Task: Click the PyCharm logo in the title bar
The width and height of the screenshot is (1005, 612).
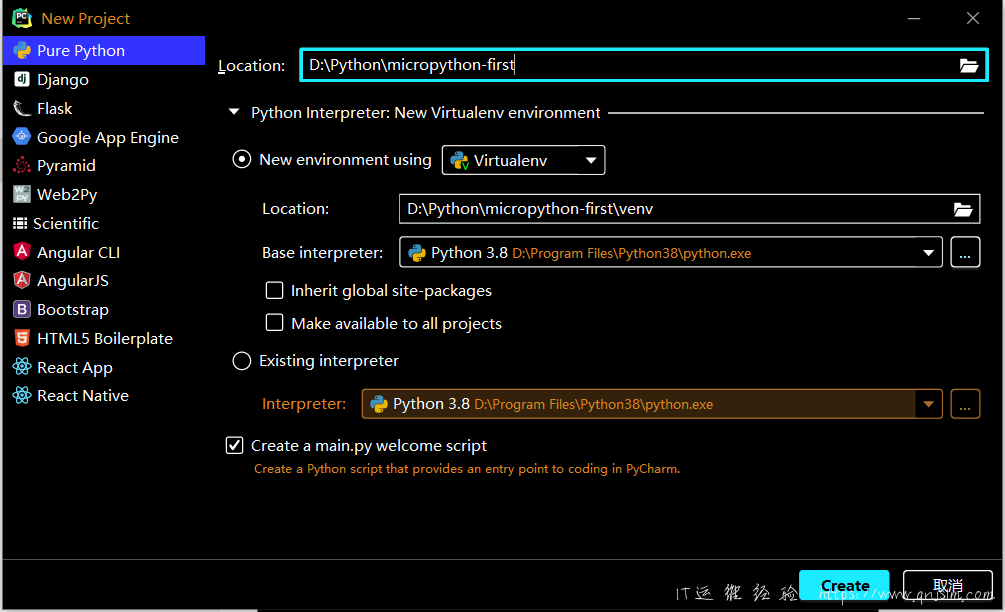Action: coord(22,18)
